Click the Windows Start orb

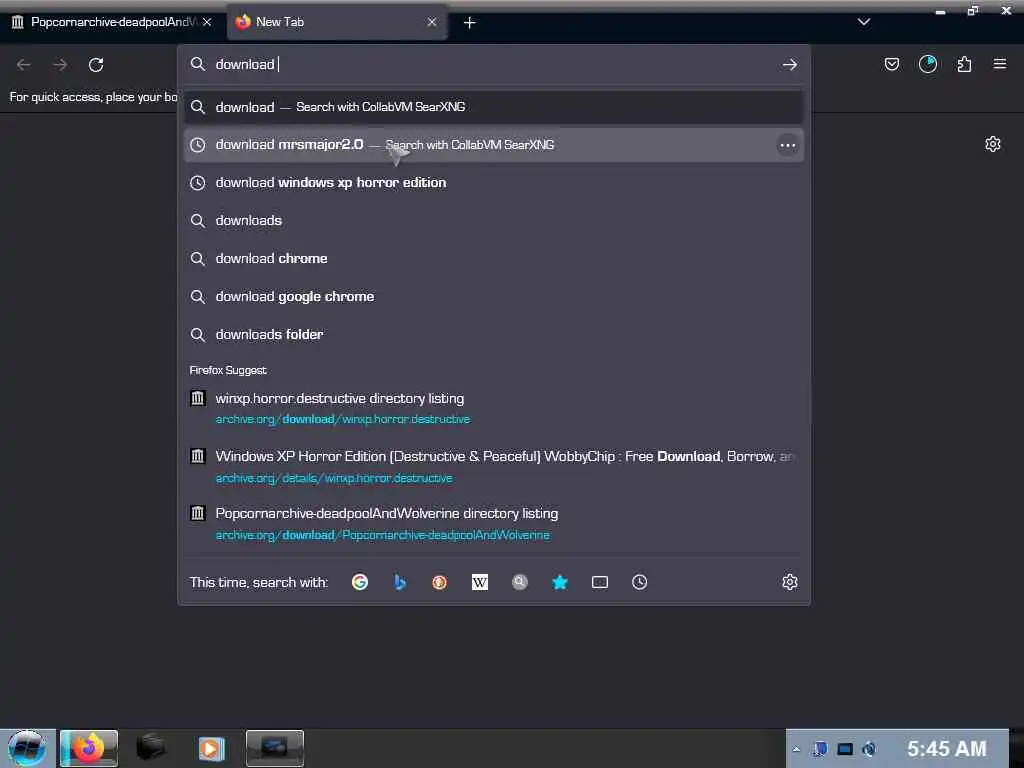coord(27,748)
